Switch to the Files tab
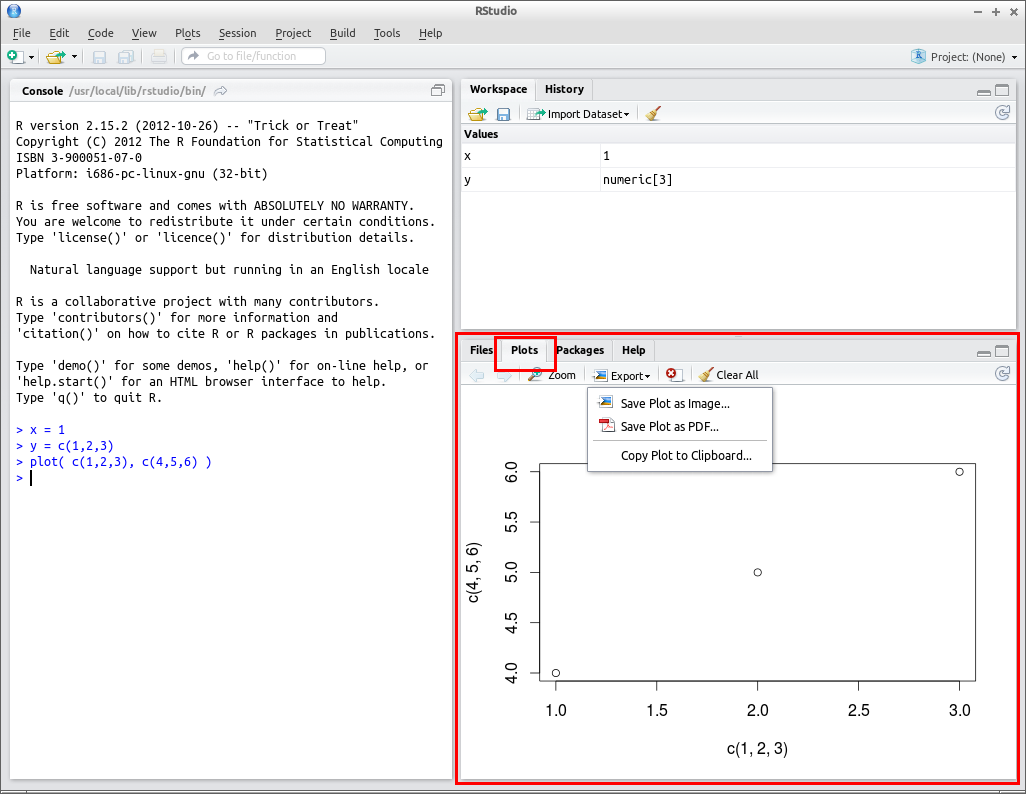Image resolution: width=1026 pixels, height=794 pixels. click(480, 350)
